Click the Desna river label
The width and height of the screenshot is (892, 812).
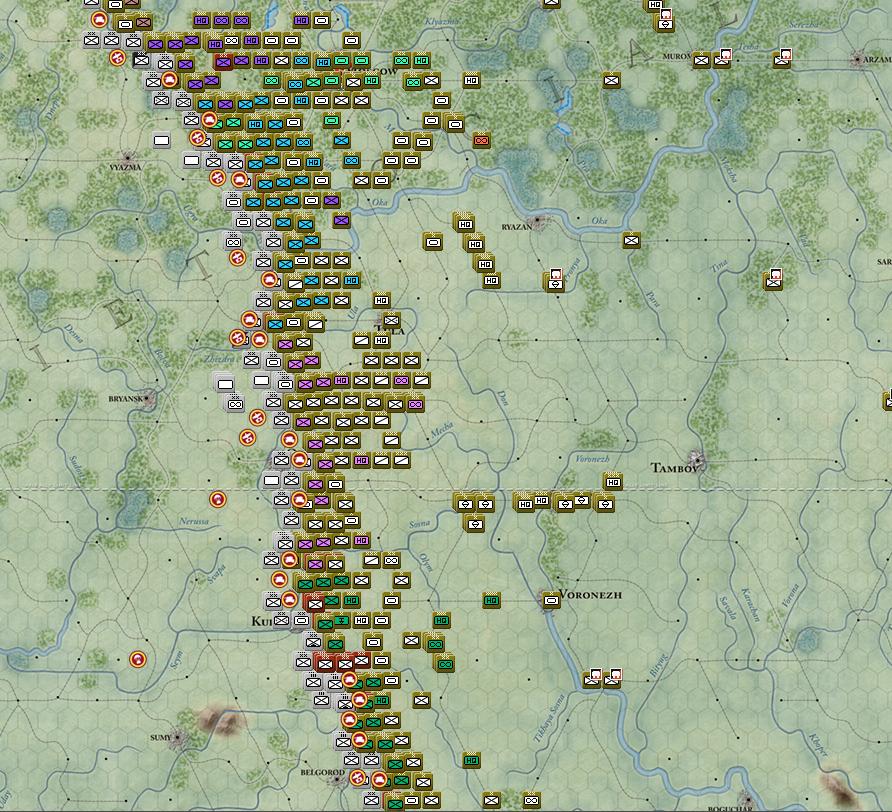[x=74, y=334]
